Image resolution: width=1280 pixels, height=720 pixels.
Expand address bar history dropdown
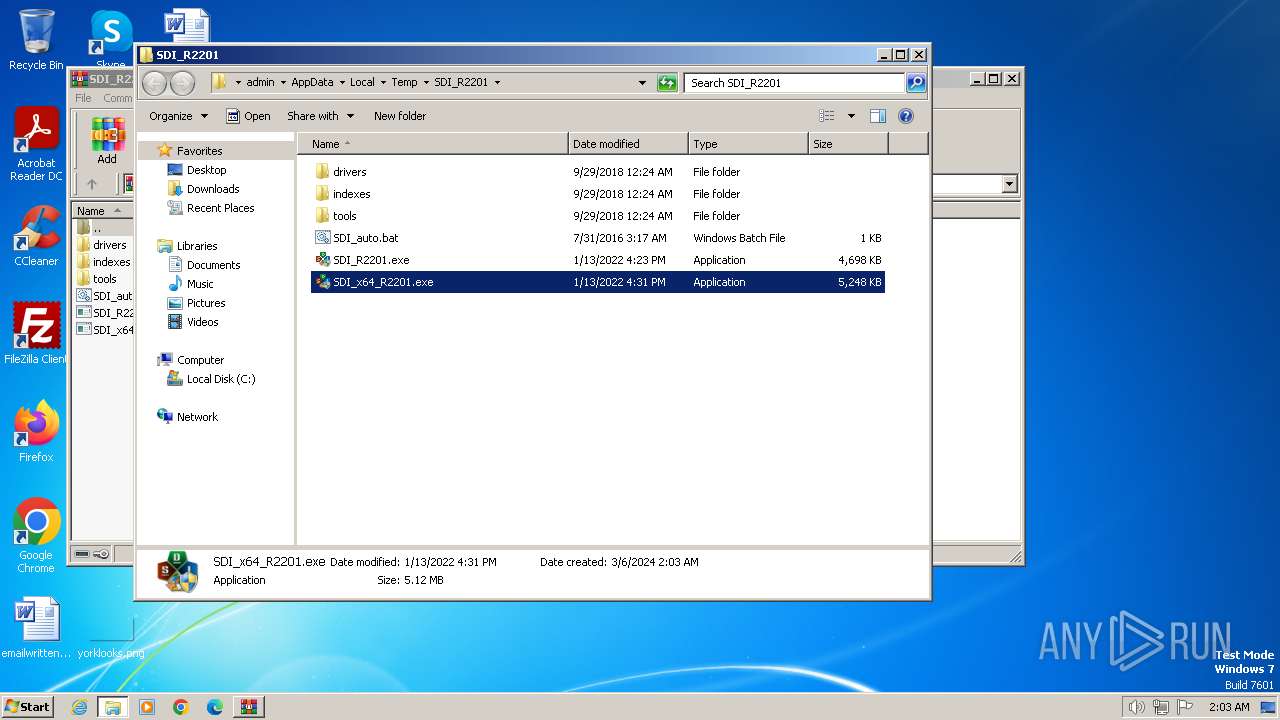click(x=642, y=83)
